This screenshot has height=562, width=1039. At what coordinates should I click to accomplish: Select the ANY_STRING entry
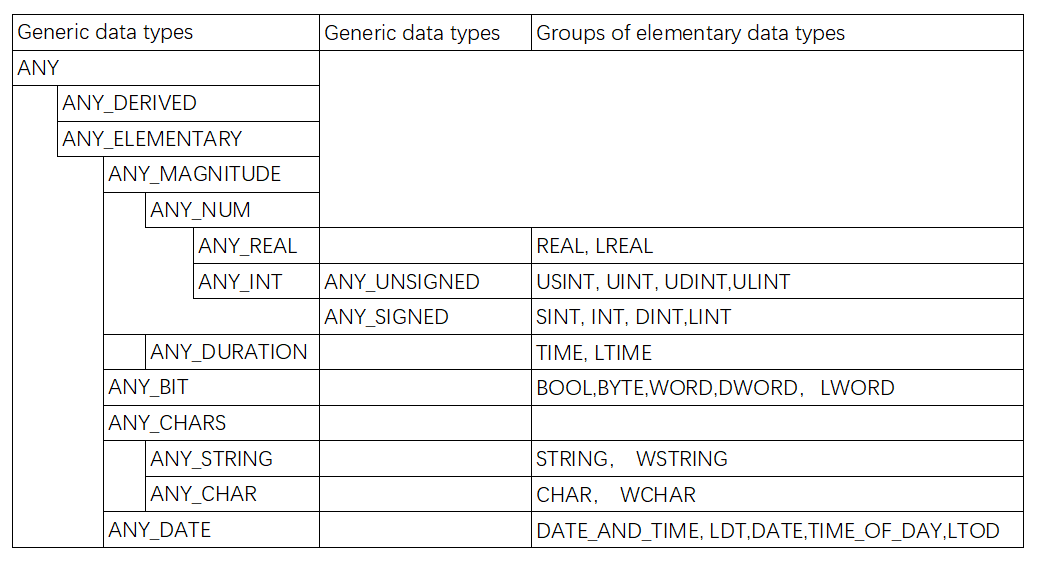[x=211, y=459]
